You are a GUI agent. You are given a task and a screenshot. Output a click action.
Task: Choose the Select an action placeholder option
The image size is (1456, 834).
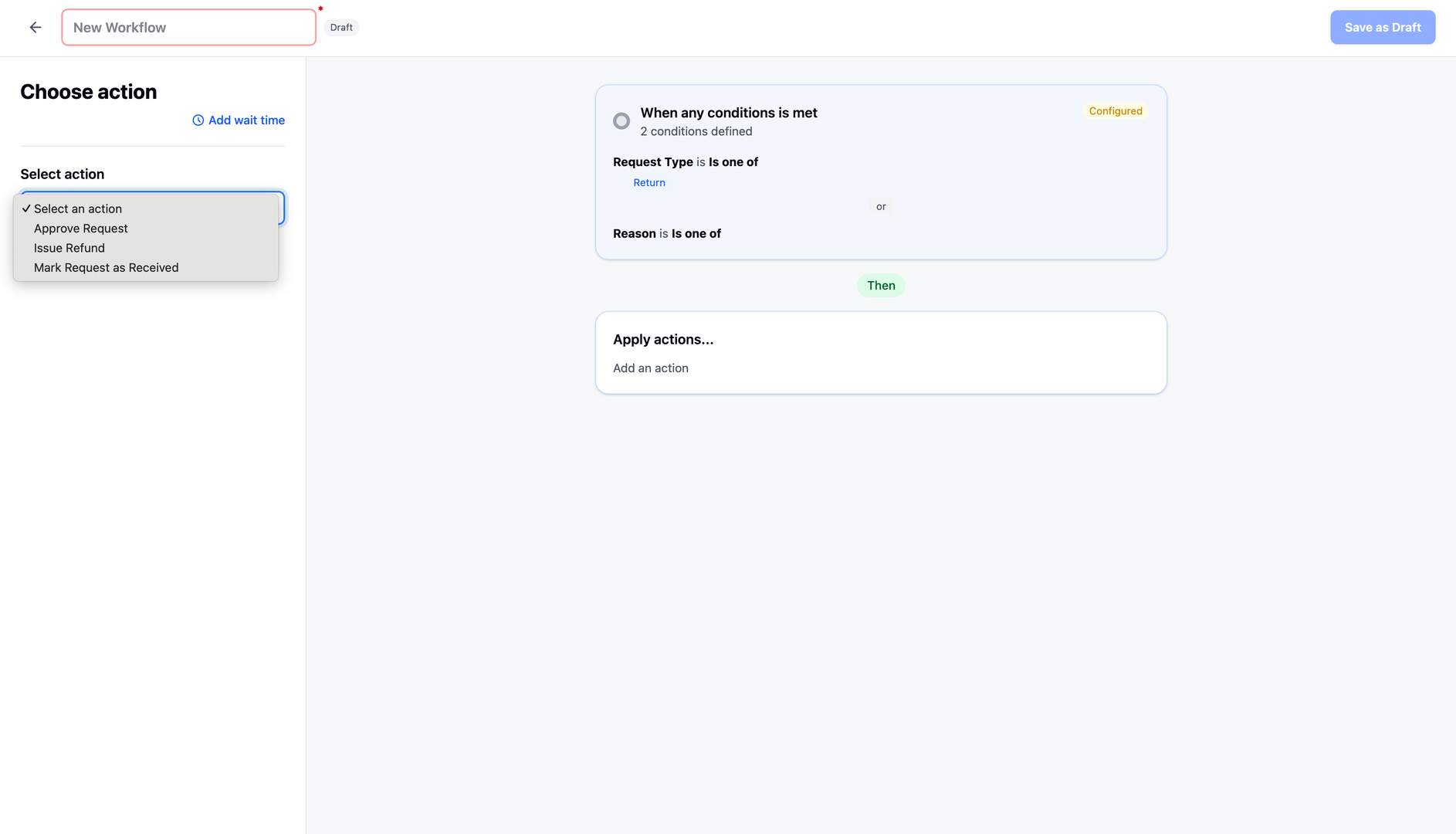click(78, 209)
